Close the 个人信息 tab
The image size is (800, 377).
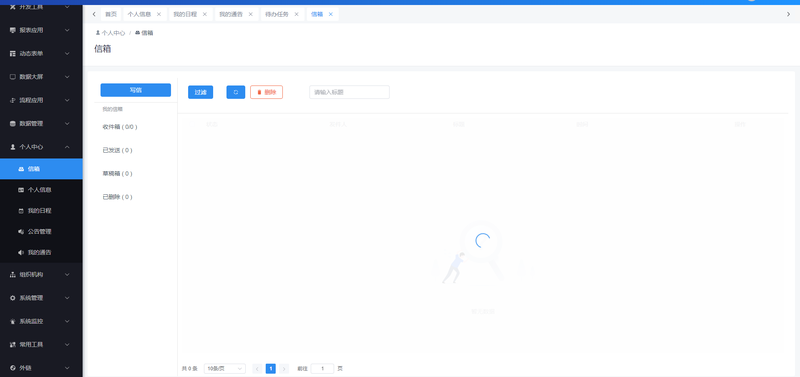point(159,14)
